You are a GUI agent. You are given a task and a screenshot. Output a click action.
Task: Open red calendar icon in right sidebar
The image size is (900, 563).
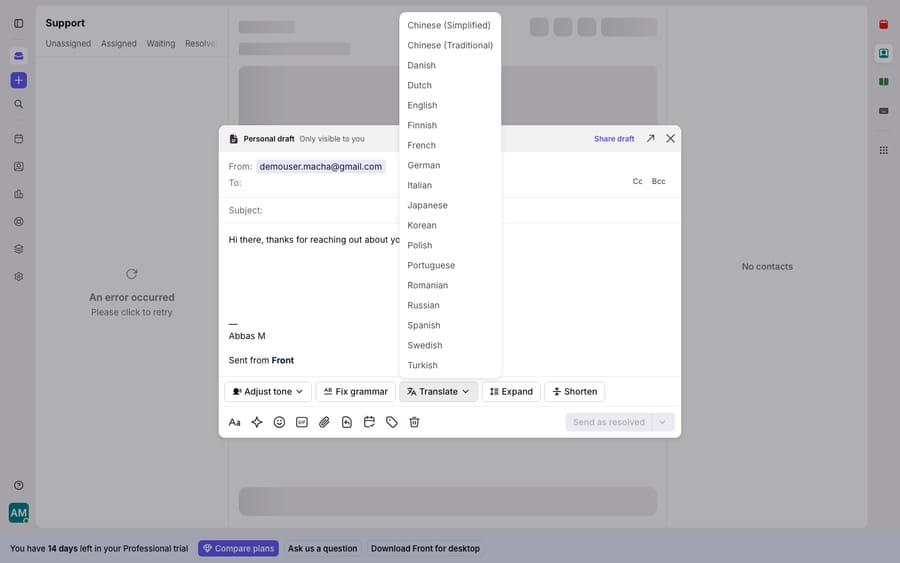884,24
